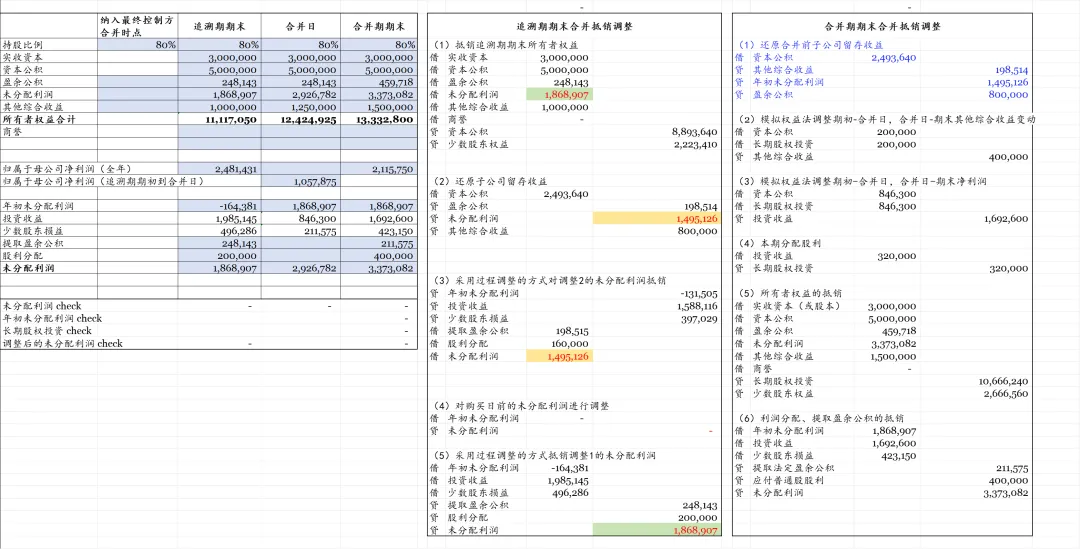Screen dimensions: 1080x549
Task: Click the net profit value 2,481,431
Action: [x=236, y=169]
